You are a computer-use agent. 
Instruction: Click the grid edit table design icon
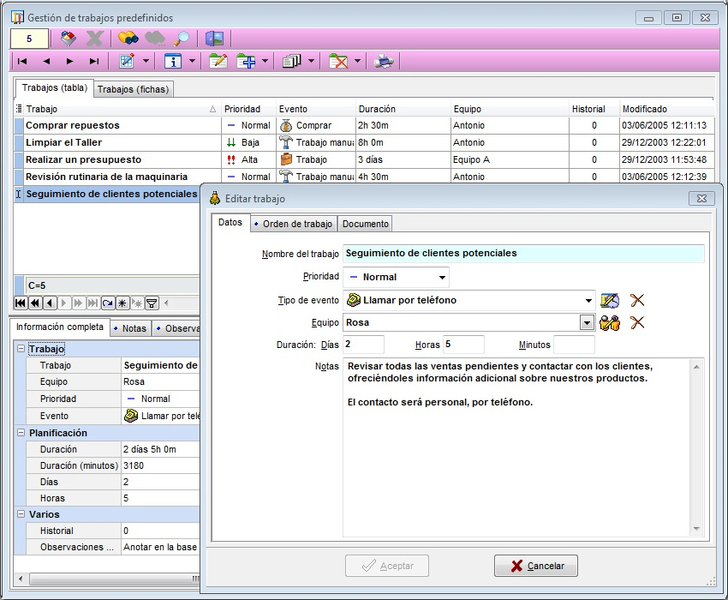point(127,61)
